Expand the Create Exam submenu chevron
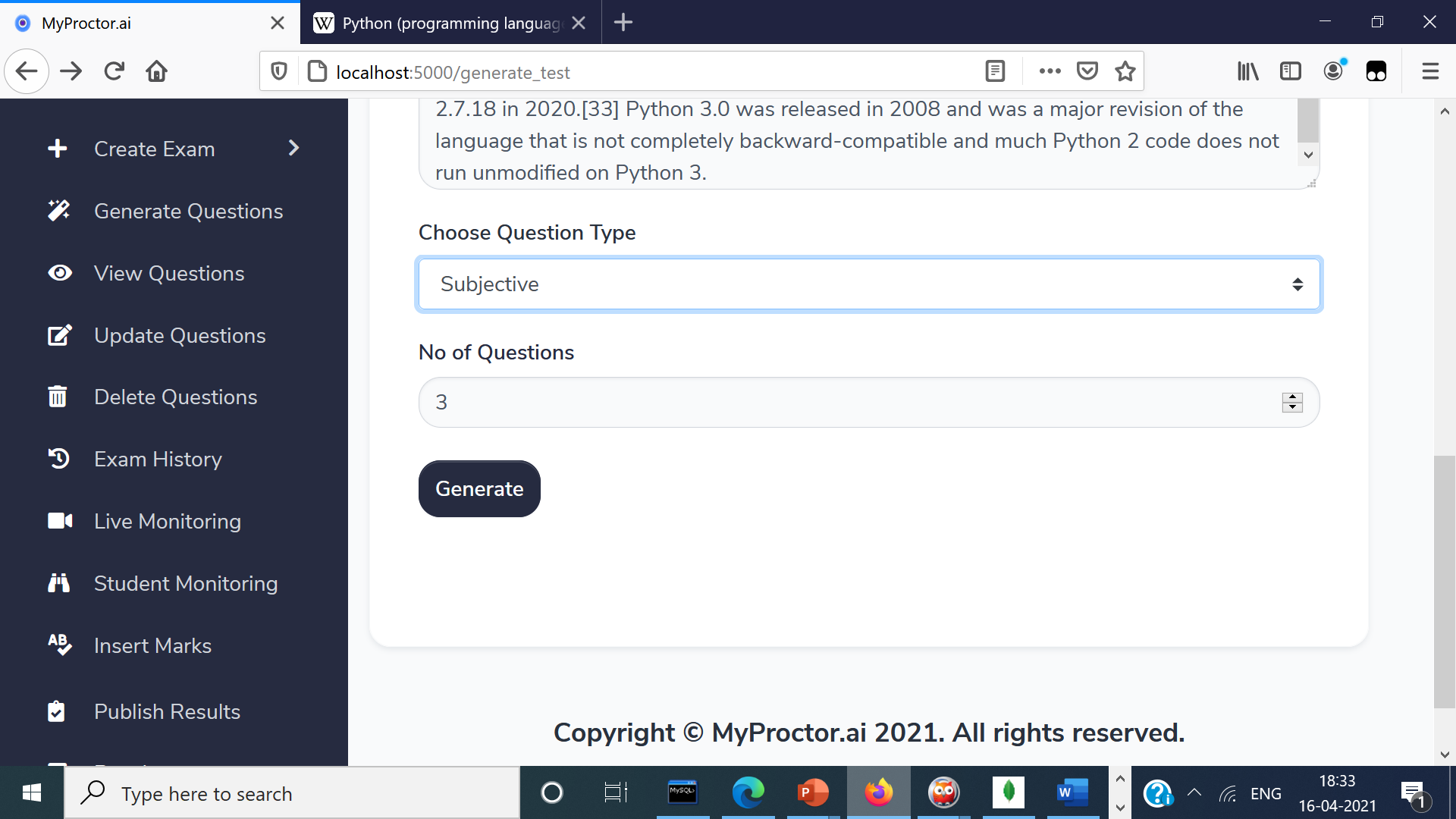 click(293, 148)
